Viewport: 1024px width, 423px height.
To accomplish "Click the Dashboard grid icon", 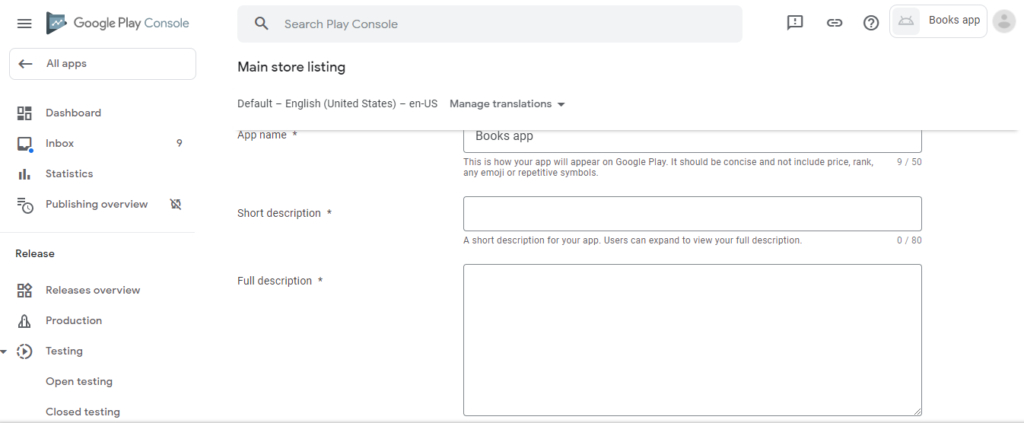I will 24,113.
